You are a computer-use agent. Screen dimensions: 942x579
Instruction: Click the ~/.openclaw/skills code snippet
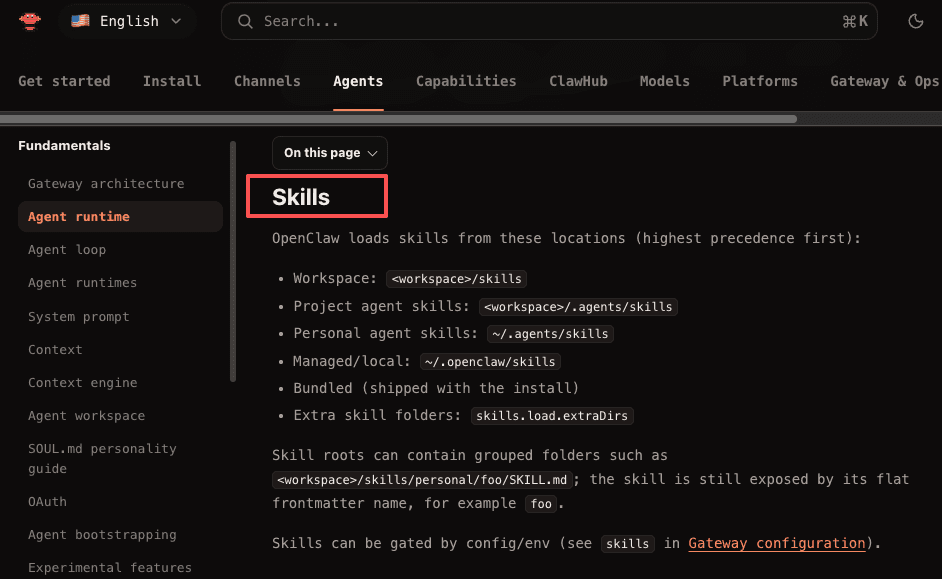click(x=490, y=362)
